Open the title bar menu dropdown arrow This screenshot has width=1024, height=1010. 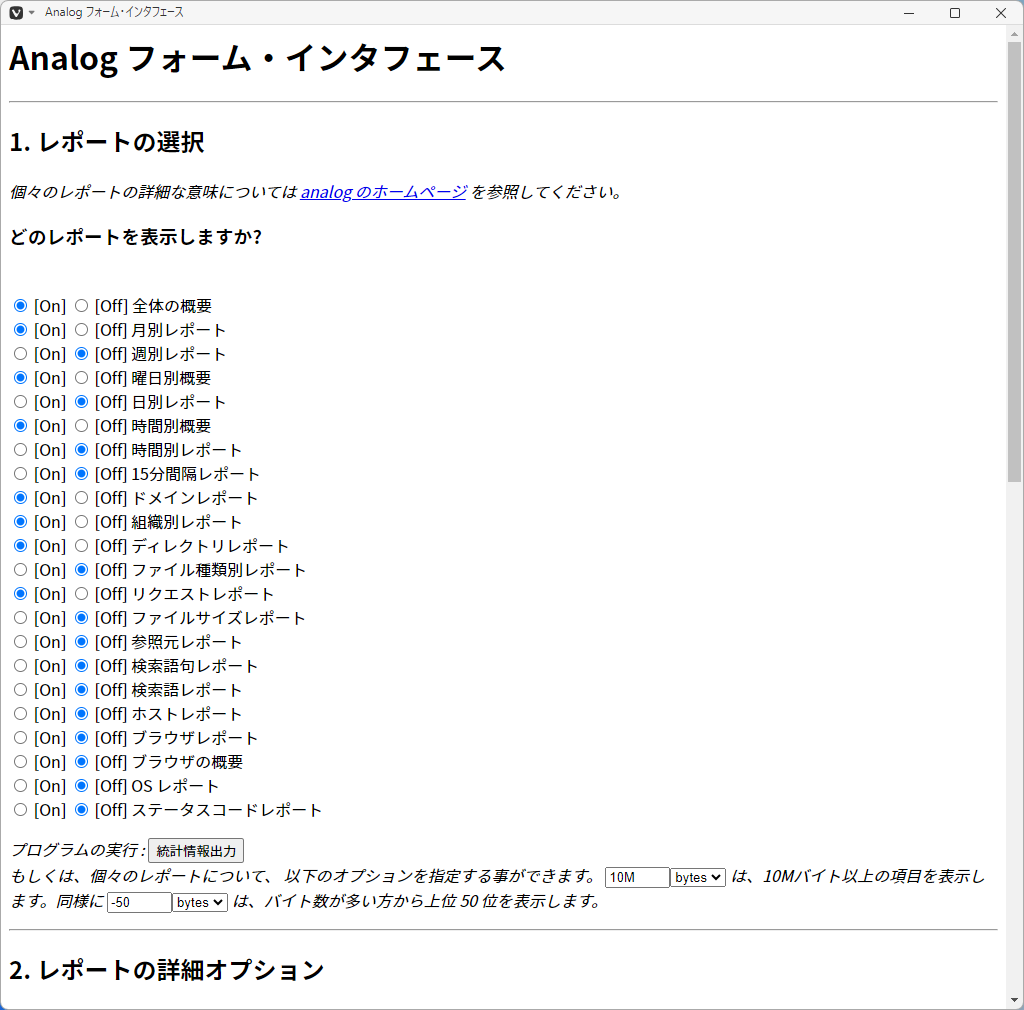pos(31,12)
